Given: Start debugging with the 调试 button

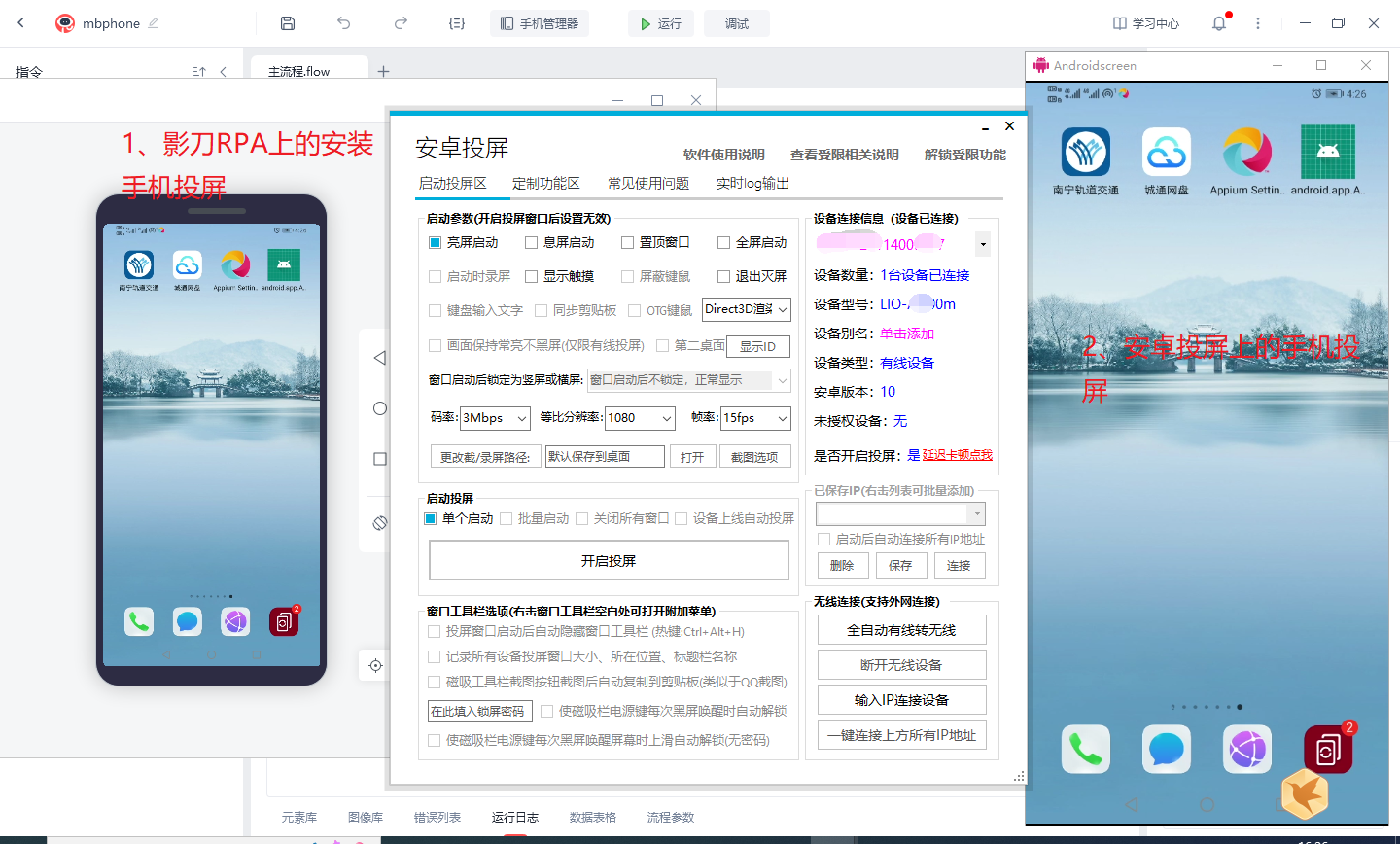Looking at the screenshot, I should (x=737, y=23).
